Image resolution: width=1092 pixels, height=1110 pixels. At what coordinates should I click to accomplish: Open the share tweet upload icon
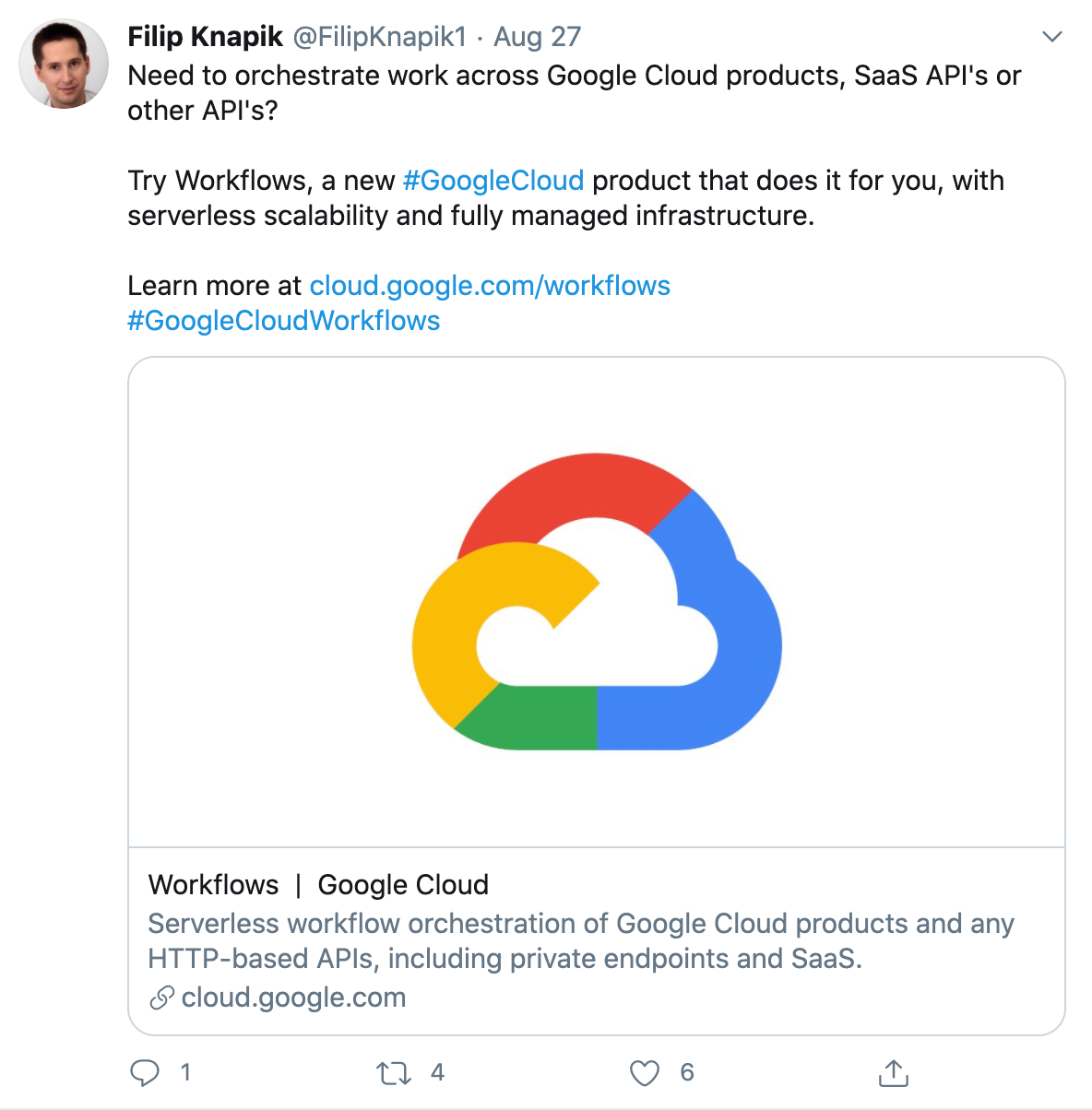point(893,1072)
